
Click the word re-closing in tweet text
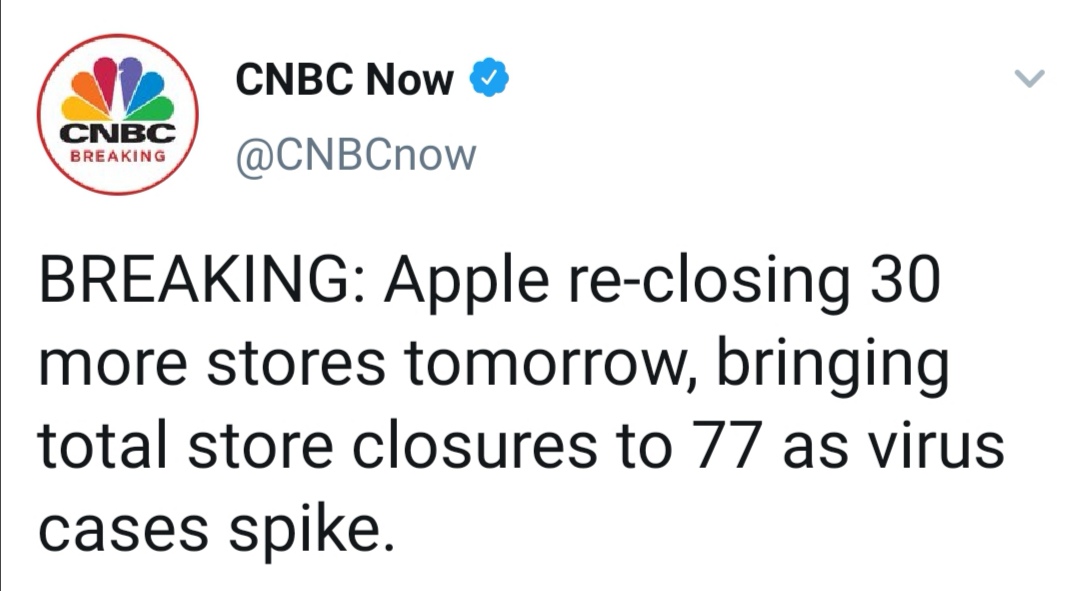pos(709,283)
